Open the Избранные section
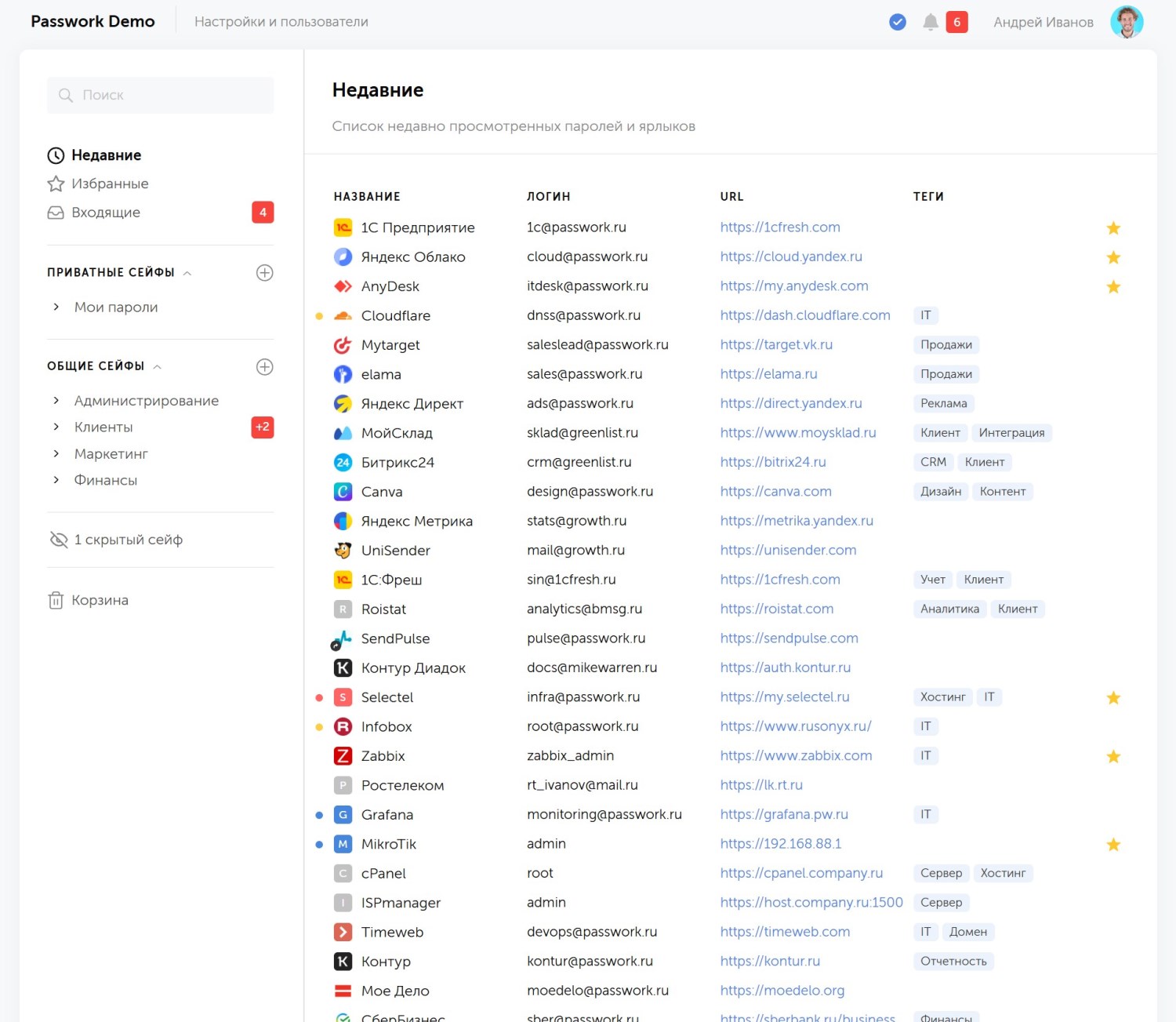 (110, 184)
